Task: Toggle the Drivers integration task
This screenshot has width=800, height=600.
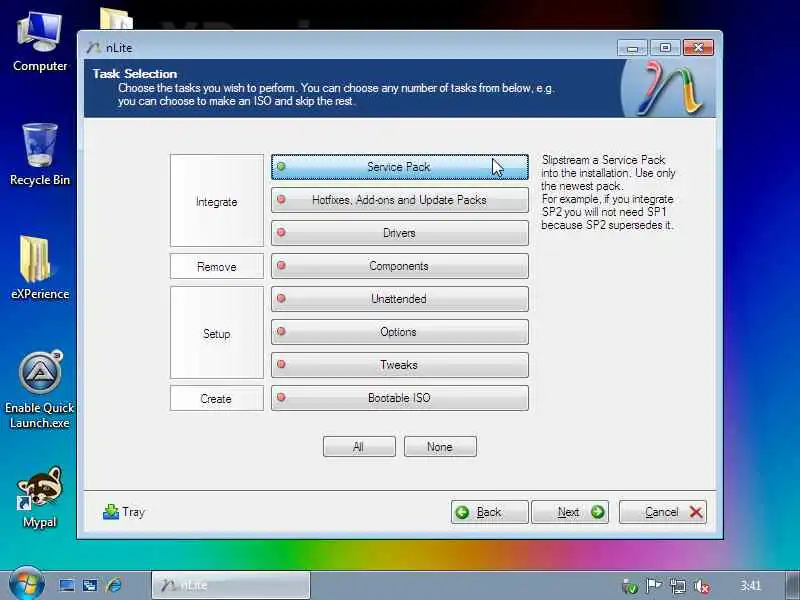Action: pos(399,233)
